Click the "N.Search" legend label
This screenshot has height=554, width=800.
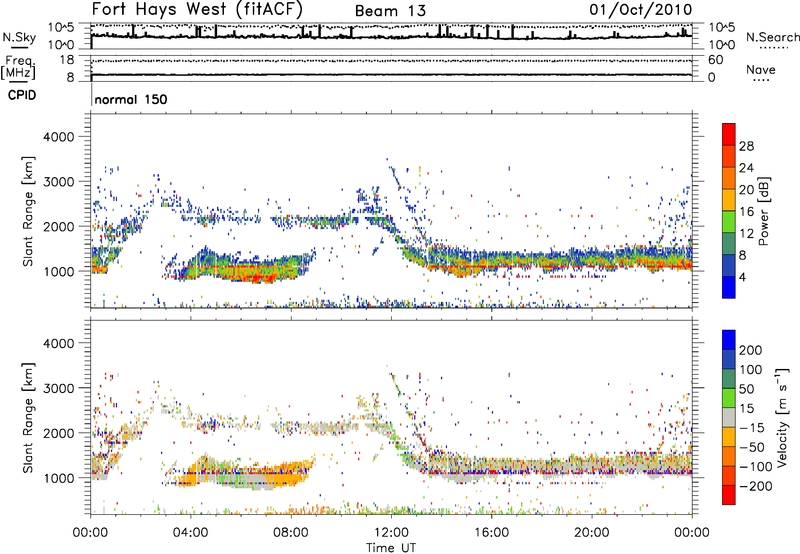click(772, 37)
